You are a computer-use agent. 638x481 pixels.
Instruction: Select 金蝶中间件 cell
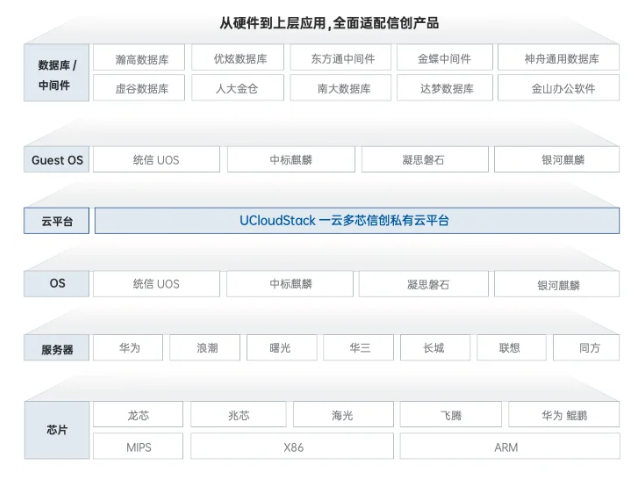coord(445,58)
